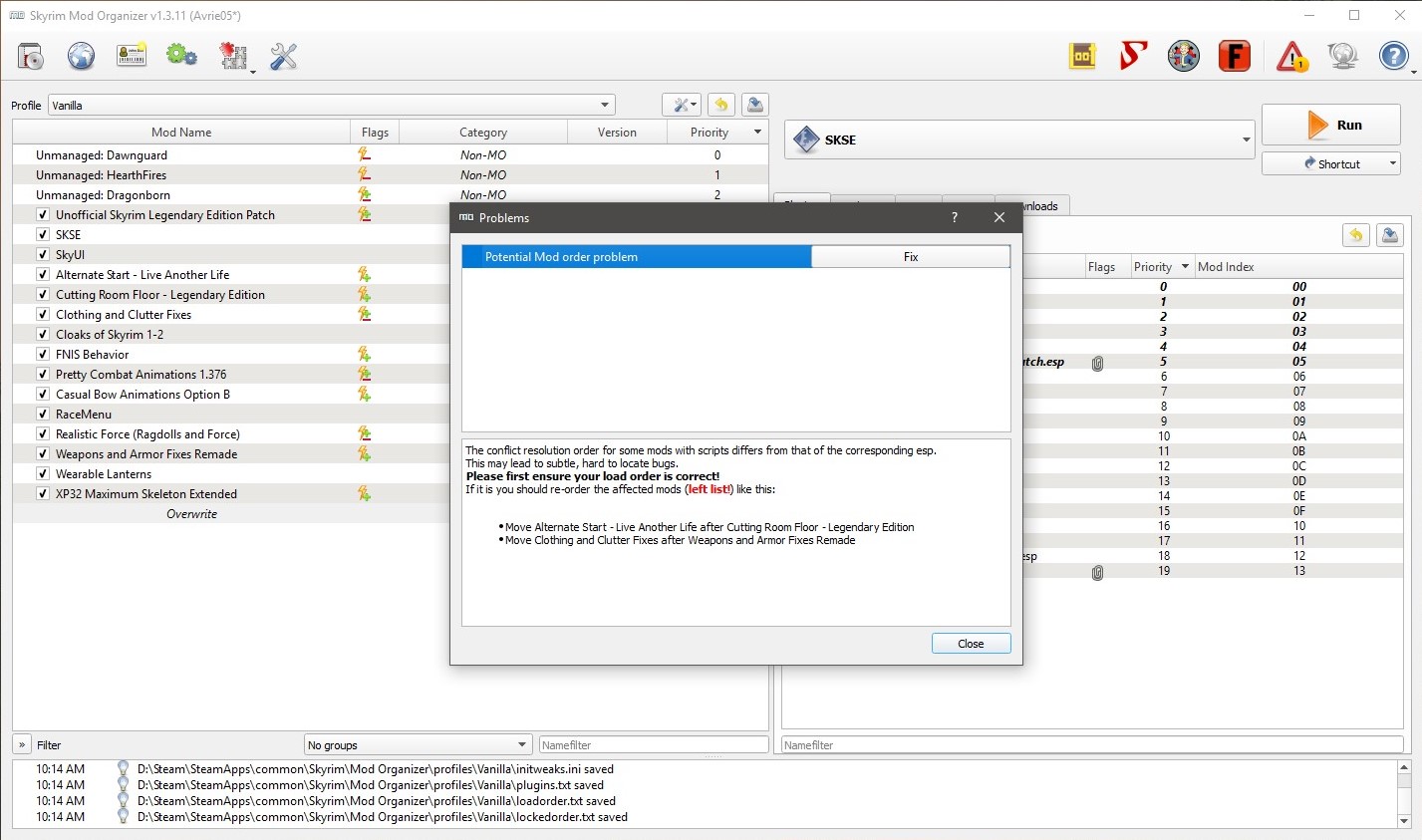
Task: Click conflict flag of XP32 Maximum Skeleton Extended
Action: point(365,494)
